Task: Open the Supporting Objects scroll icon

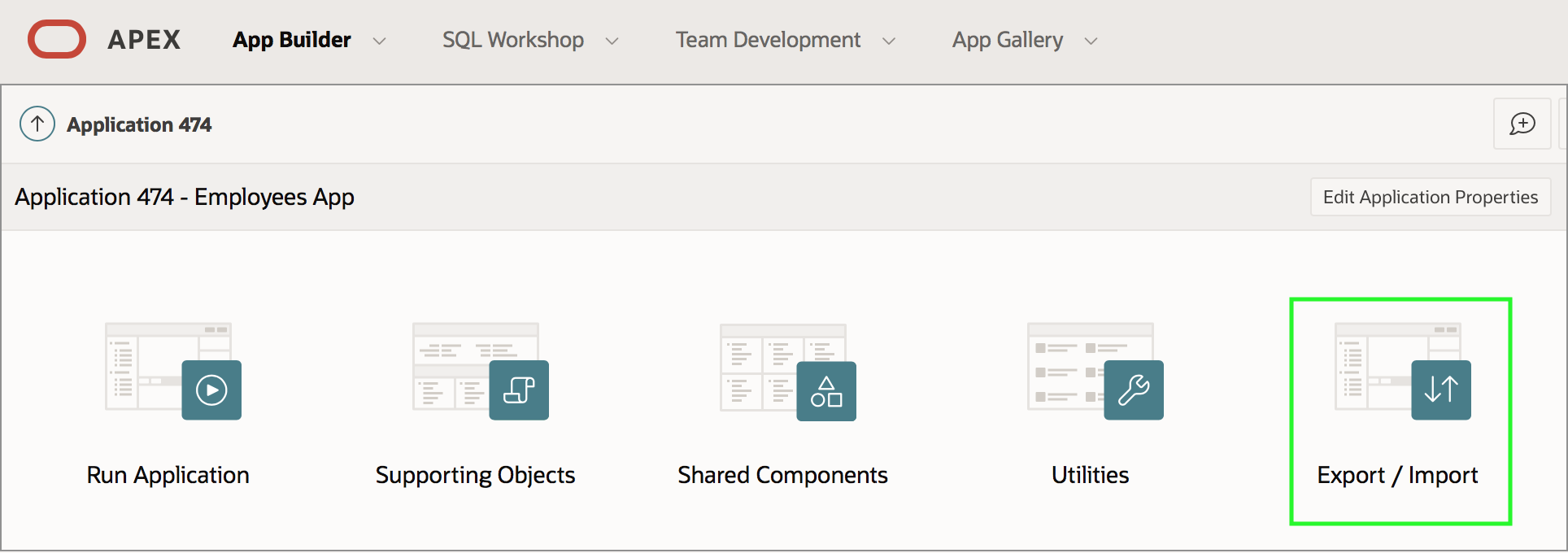Action: pyautogui.click(x=519, y=390)
